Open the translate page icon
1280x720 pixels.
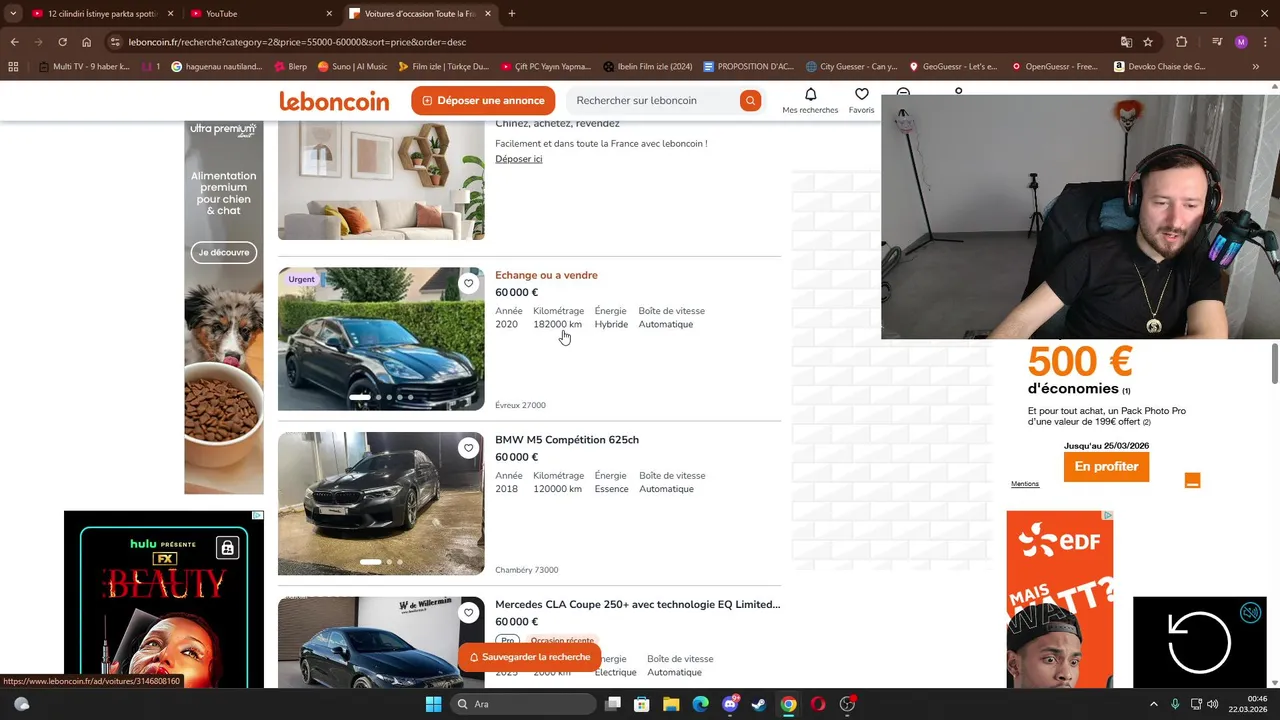pyautogui.click(x=1126, y=42)
